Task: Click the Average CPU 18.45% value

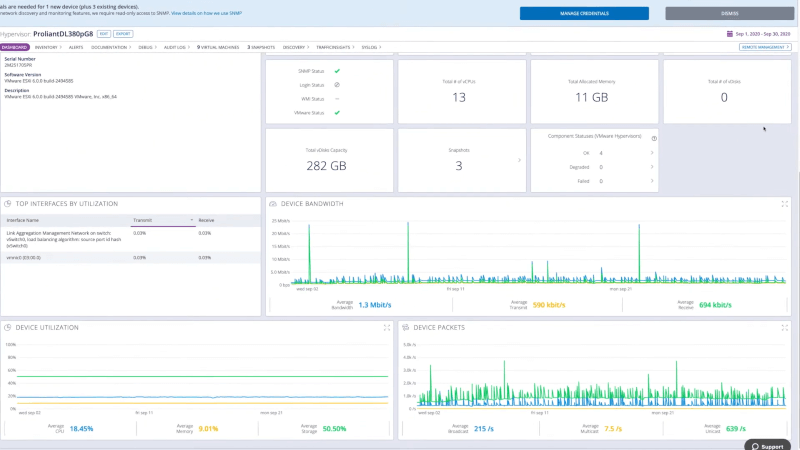Action: [82, 429]
